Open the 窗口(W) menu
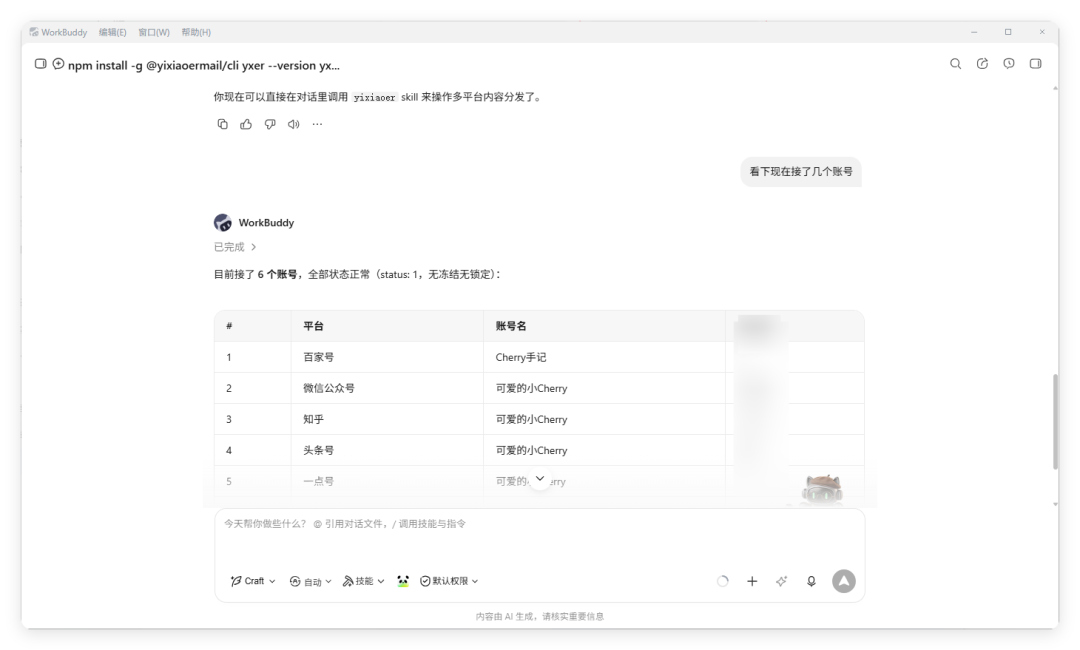 coord(154,32)
